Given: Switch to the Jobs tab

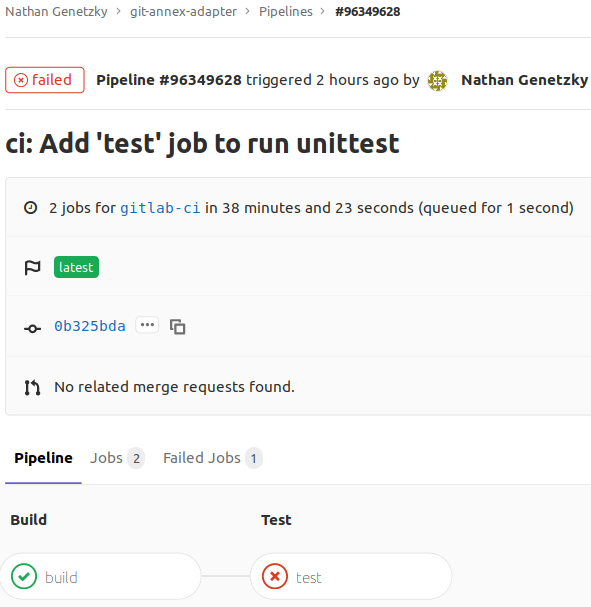Looking at the screenshot, I should point(117,458).
